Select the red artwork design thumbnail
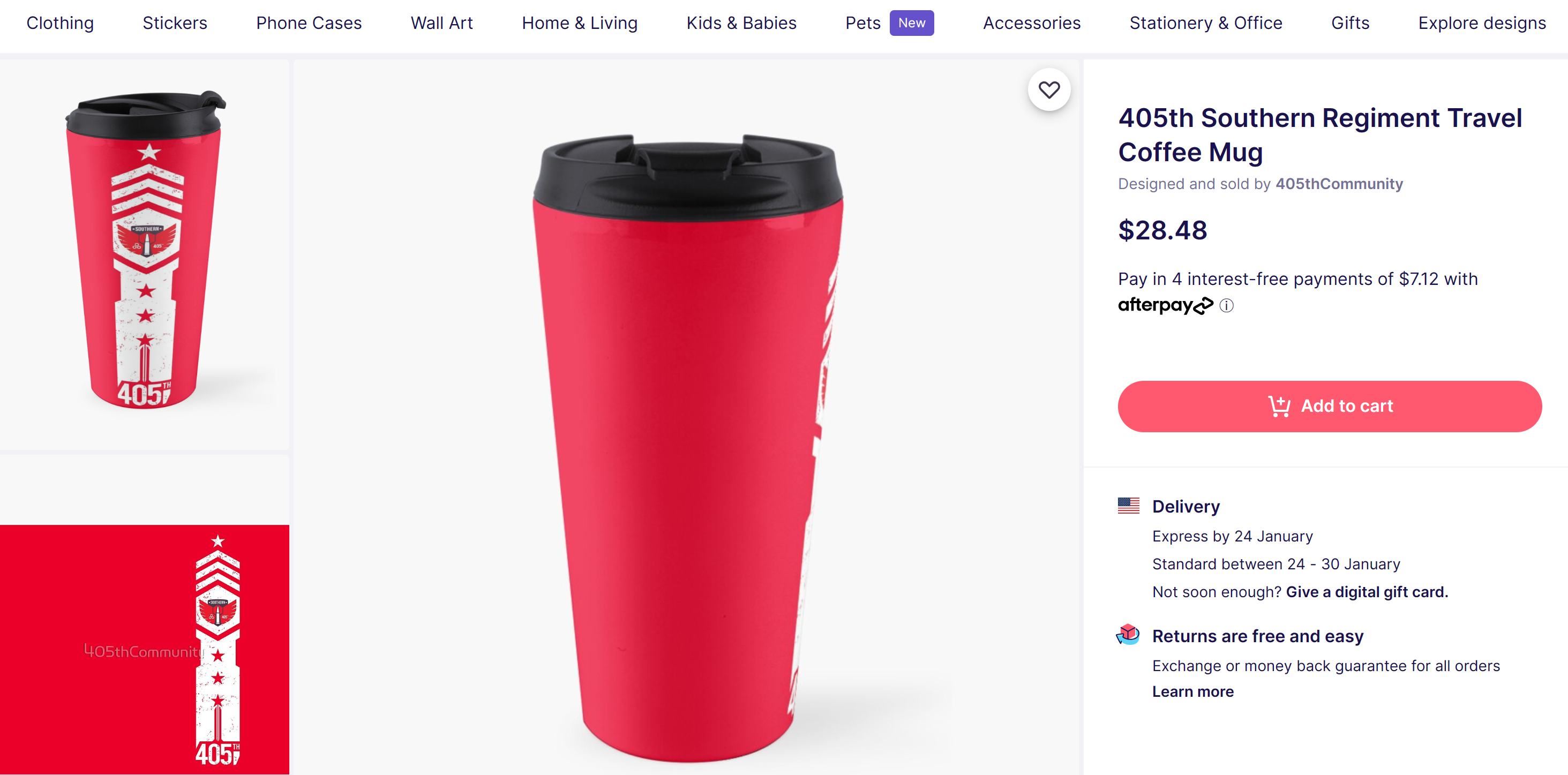The height and width of the screenshot is (775, 1568). point(144,649)
